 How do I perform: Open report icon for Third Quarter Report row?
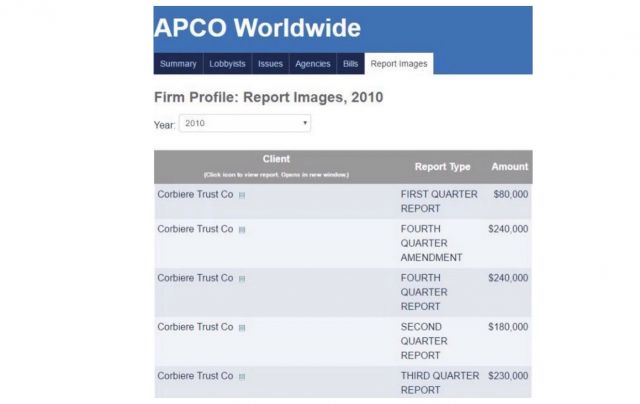[242, 377]
